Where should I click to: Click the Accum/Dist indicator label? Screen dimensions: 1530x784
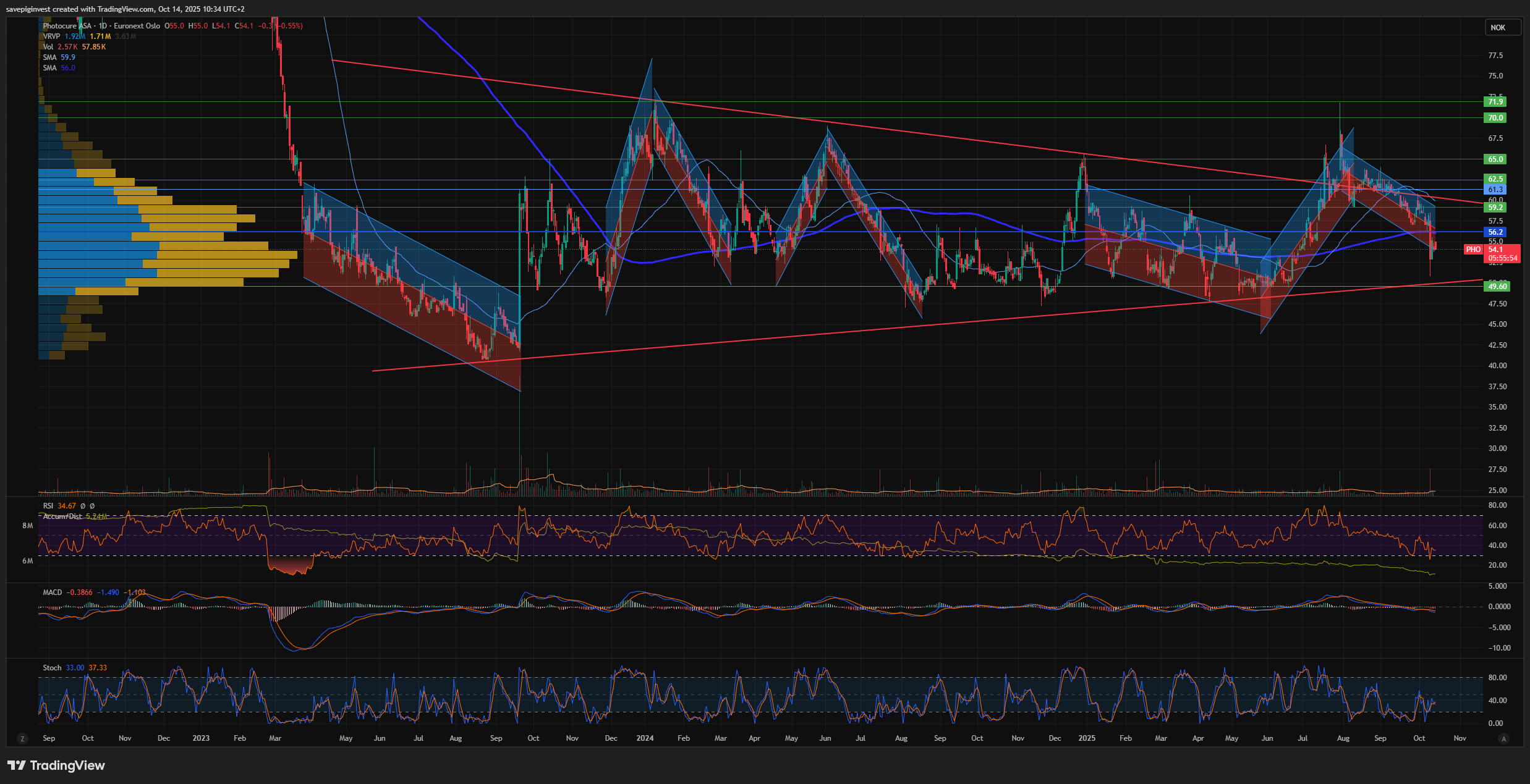pos(62,516)
